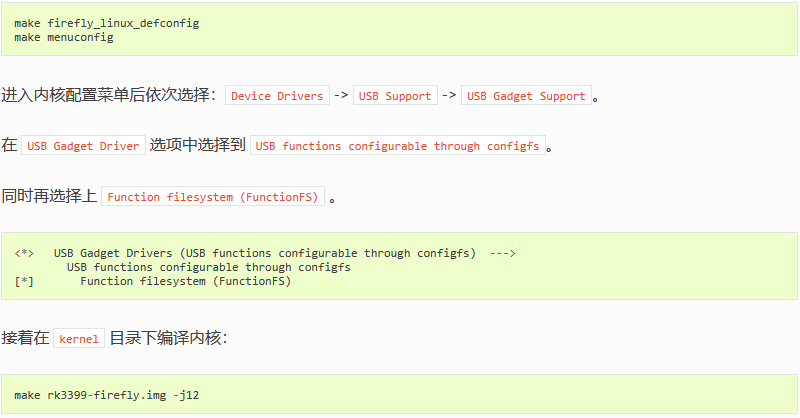Click 'USB functions configurable through configfs' inline label
This screenshot has height=418, width=800.
point(397,146)
